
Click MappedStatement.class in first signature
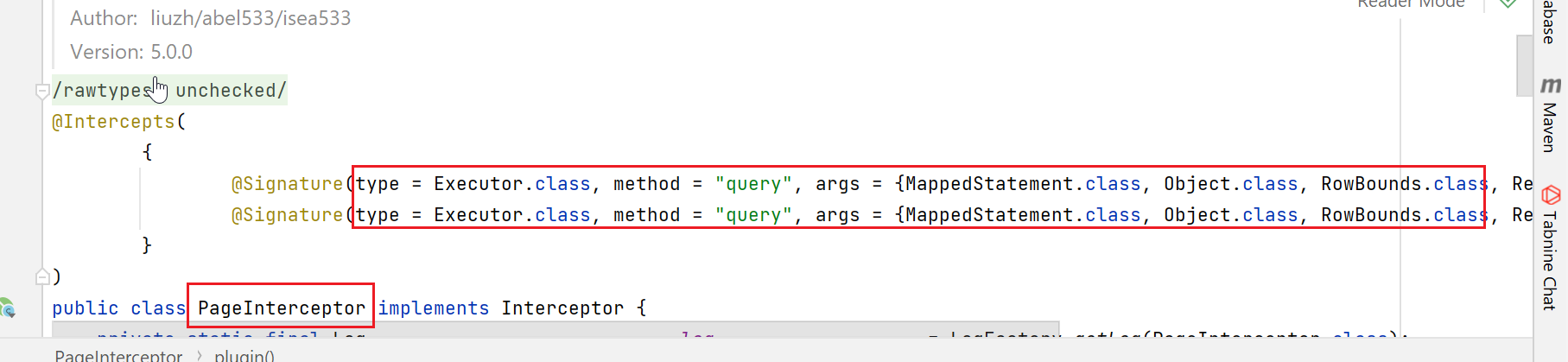tap(1023, 184)
